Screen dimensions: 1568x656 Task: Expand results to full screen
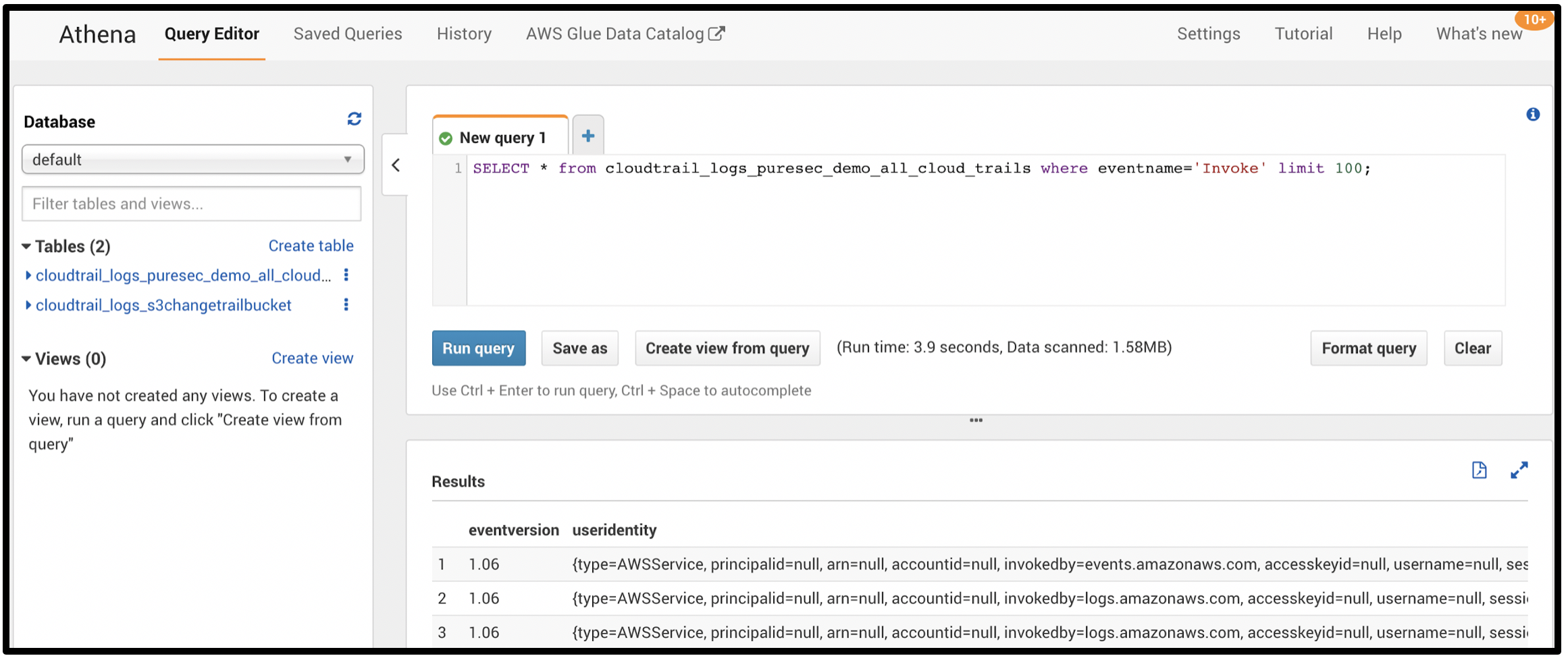(x=1519, y=470)
